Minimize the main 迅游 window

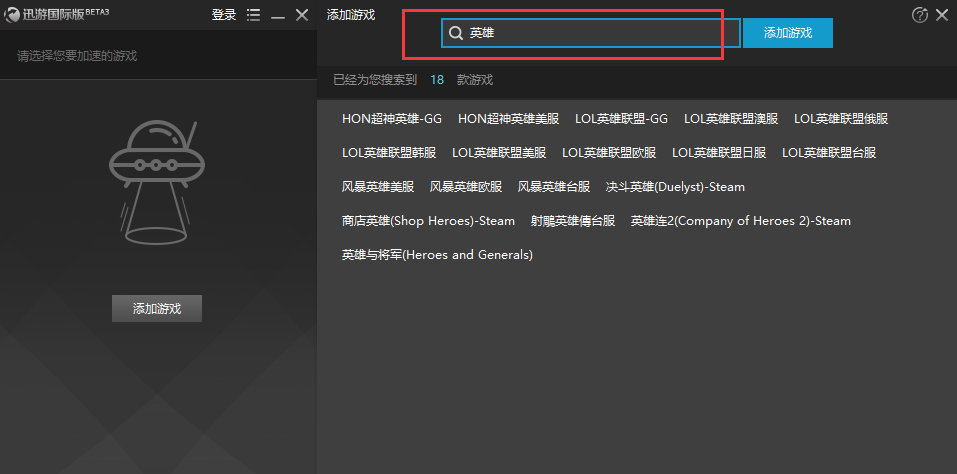coord(278,15)
